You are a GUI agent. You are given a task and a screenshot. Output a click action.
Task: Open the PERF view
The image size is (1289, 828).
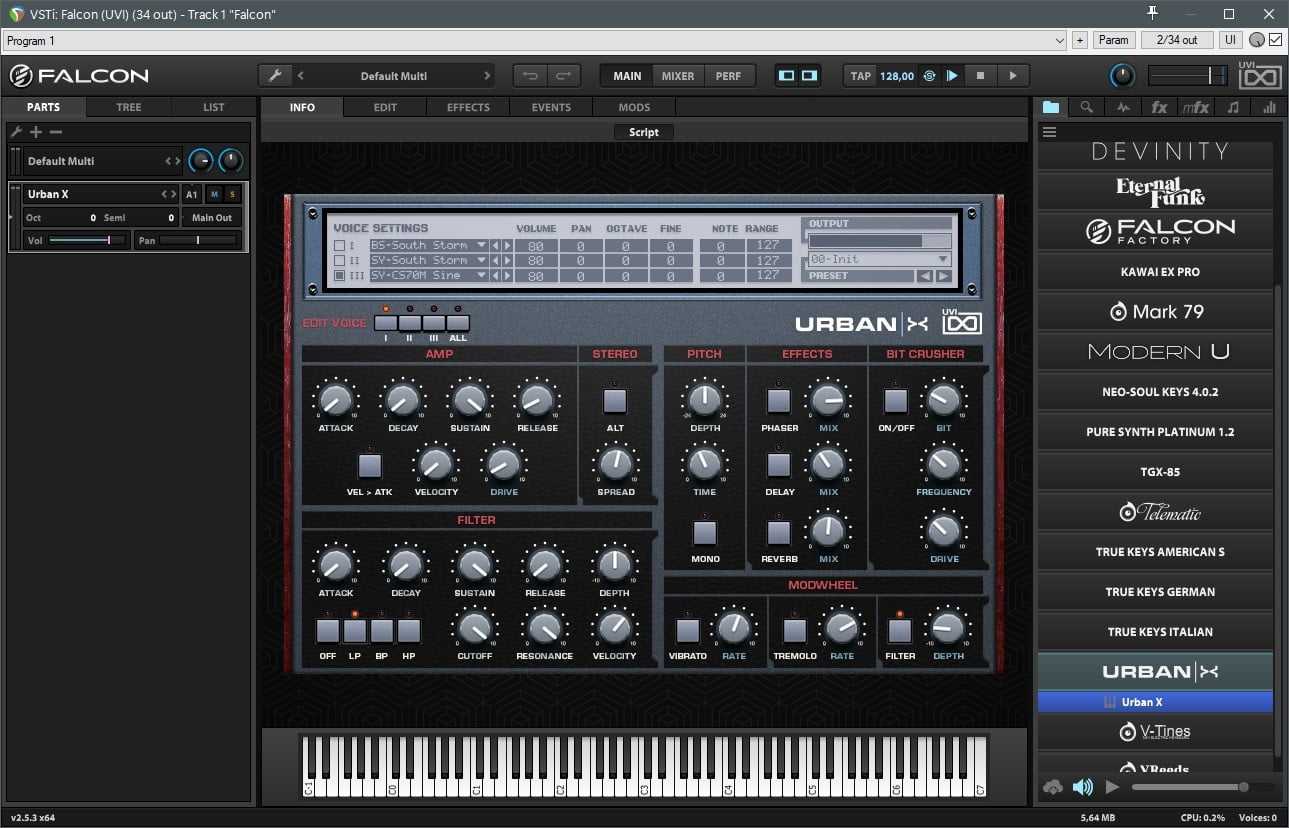click(729, 76)
